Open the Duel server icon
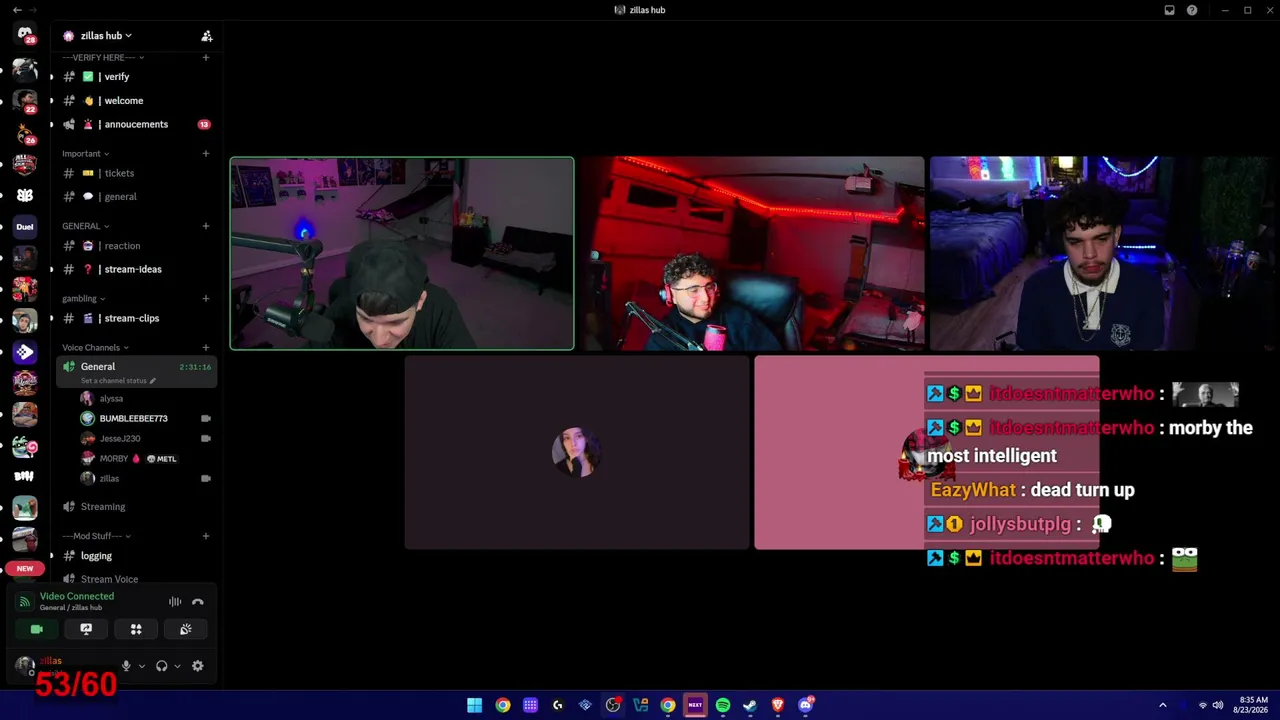The image size is (1280, 720). [x=25, y=227]
